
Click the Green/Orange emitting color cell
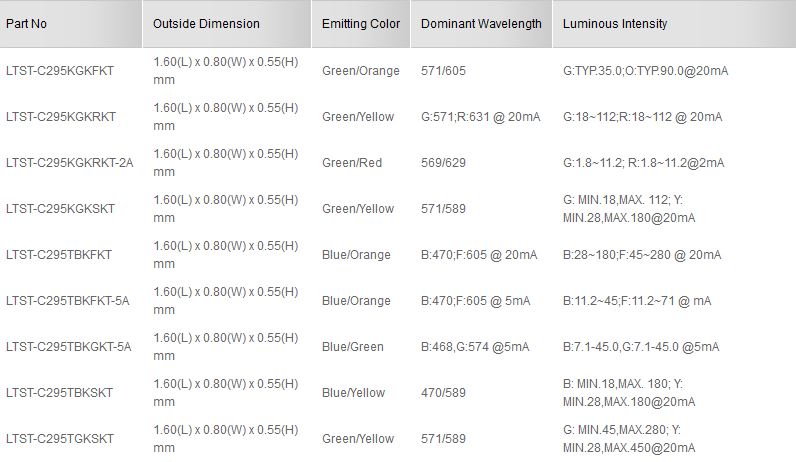point(361,71)
